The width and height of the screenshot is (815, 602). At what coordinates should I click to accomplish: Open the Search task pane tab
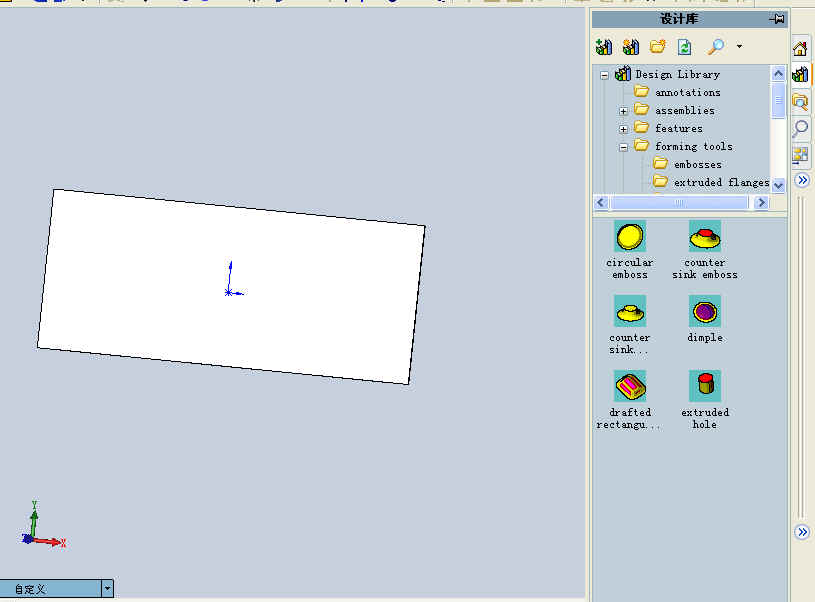[x=800, y=128]
